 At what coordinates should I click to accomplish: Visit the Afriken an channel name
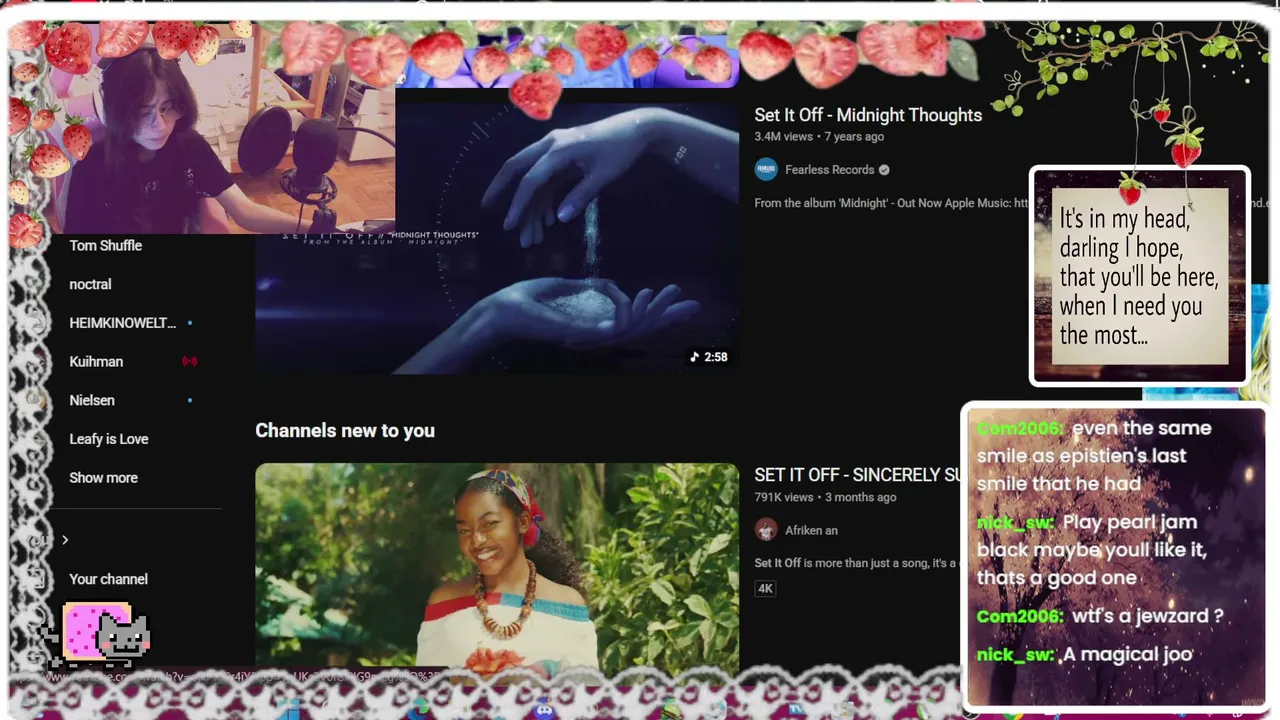[811, 530]
